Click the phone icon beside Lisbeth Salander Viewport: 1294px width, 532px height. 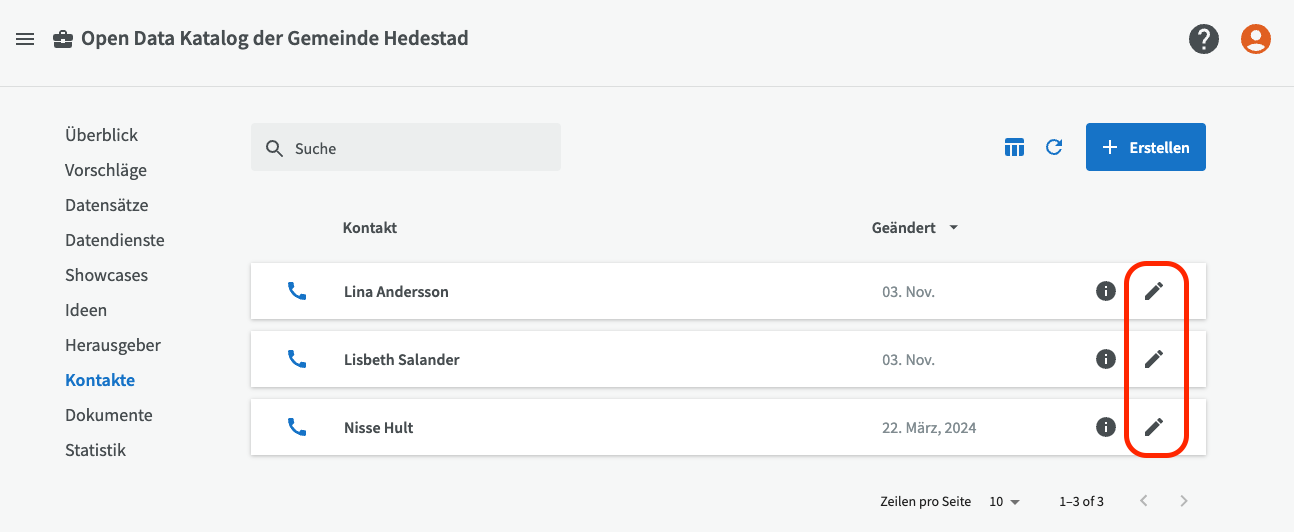297,359
